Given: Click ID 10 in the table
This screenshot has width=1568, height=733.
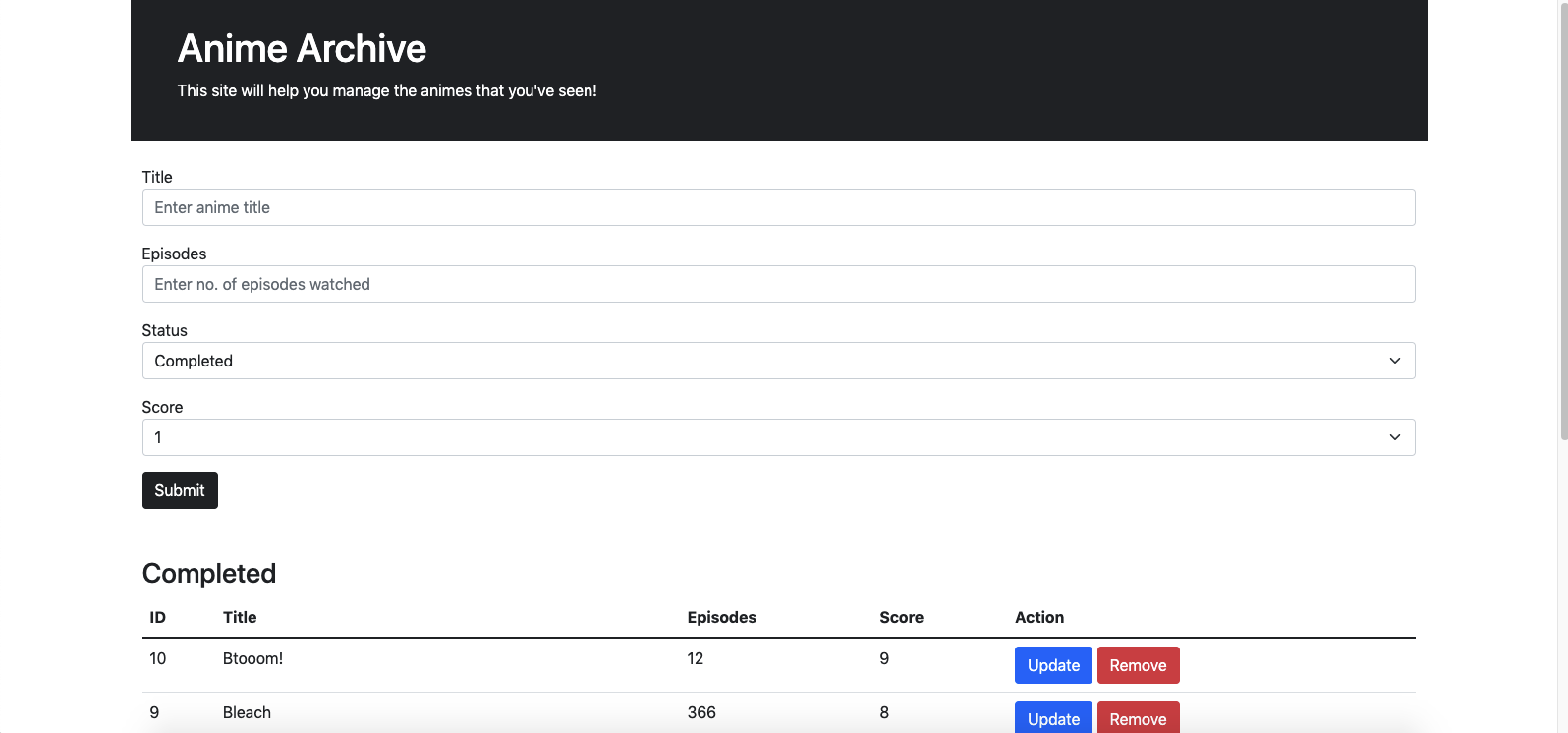Looking at the screenshot, I should 158,658.
